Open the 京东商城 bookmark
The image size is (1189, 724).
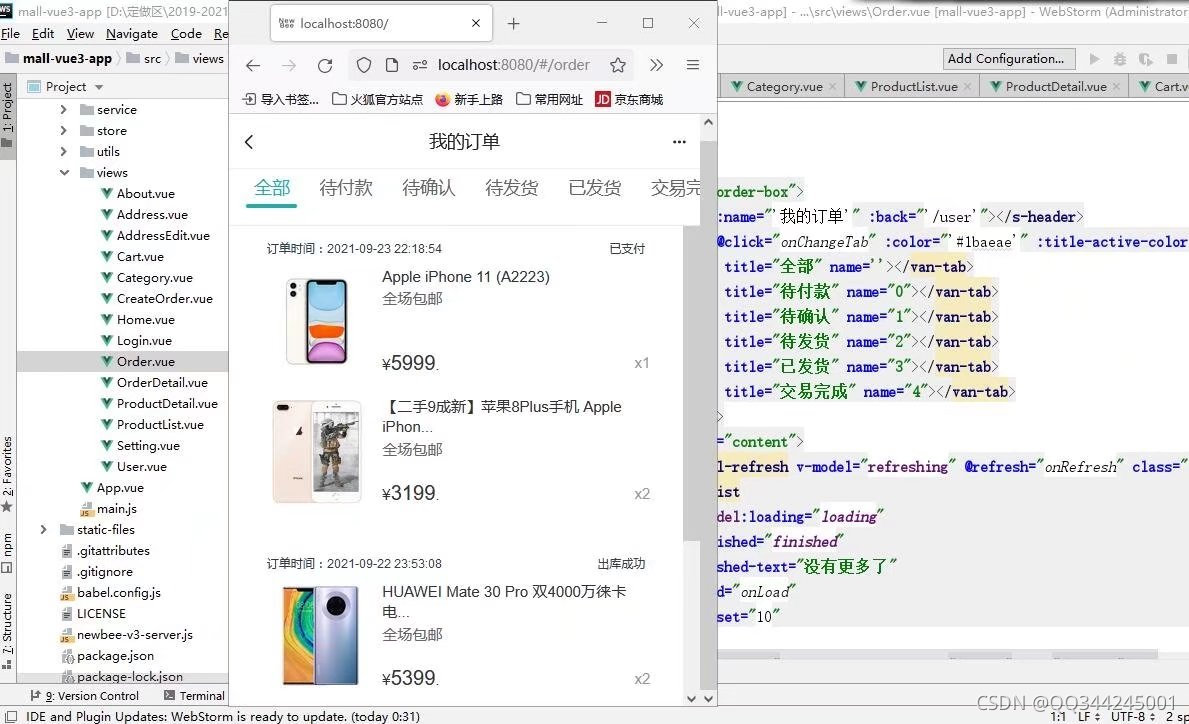(x=629, y=99)
